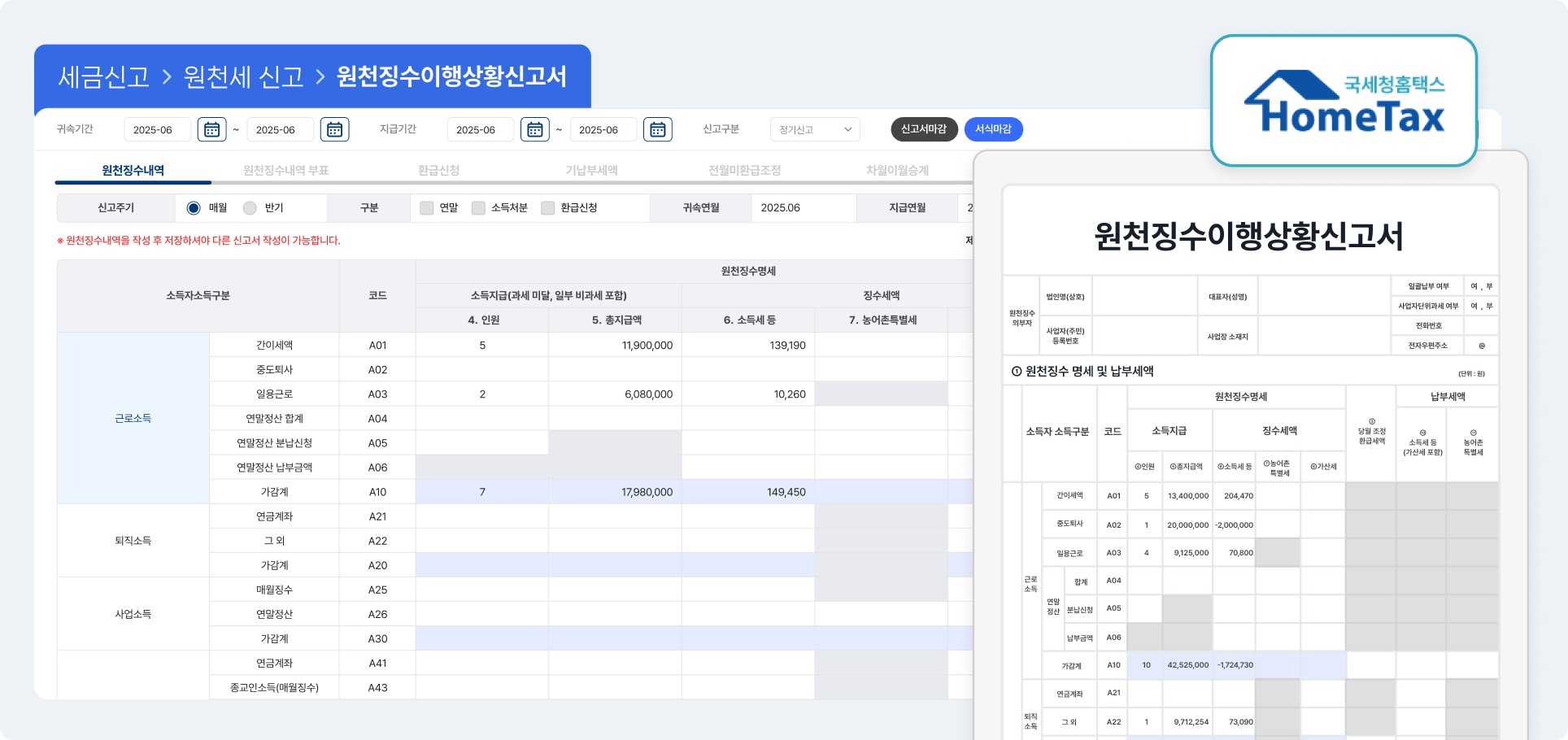Open the 전월미환급조정 tab

[745, 170]
